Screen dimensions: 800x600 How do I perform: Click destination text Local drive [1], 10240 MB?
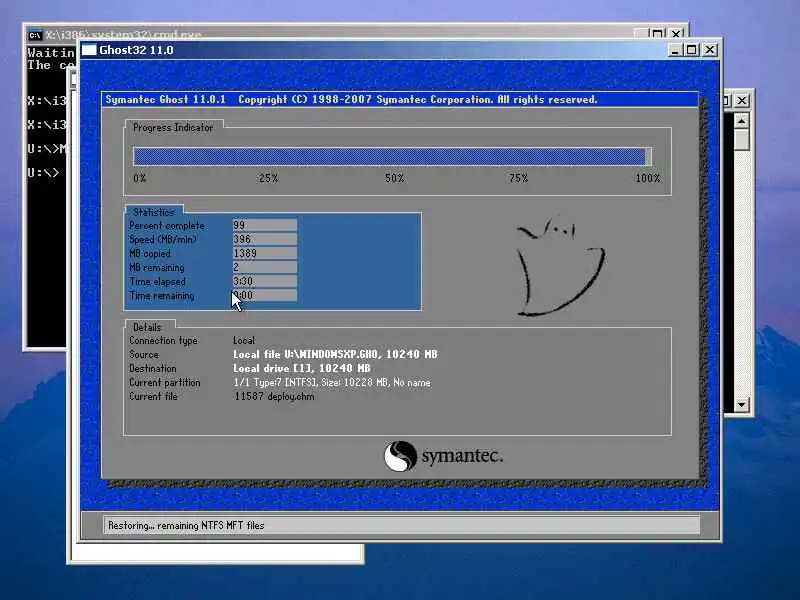[x=302, y=368]
